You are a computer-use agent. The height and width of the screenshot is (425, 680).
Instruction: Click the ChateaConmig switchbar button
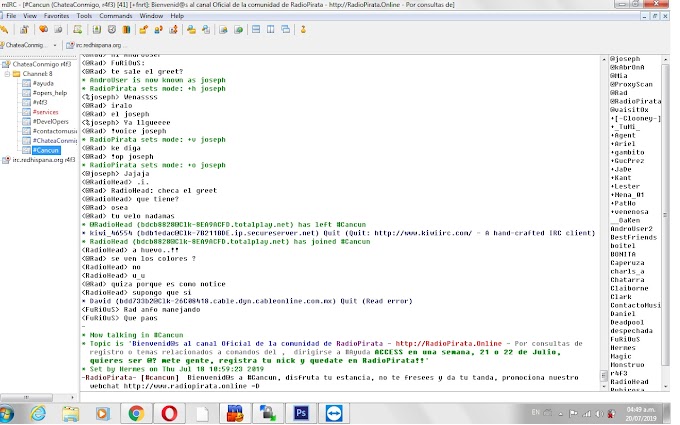pyautogui.click(x=25, y=45)
